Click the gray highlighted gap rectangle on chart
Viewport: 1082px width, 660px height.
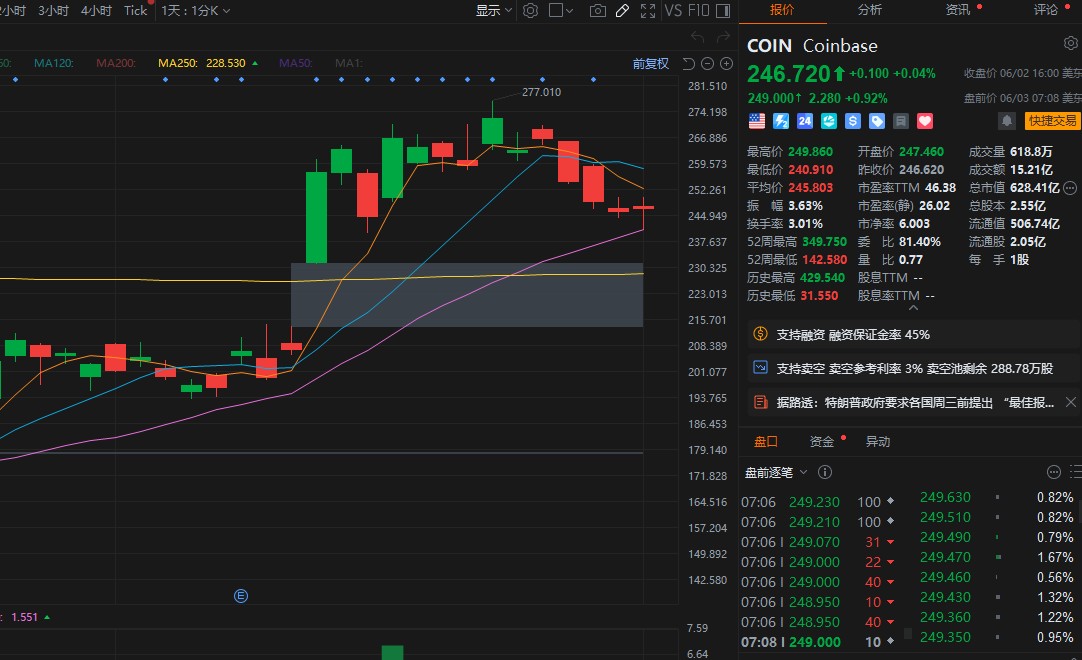click(x=467, y=295)
